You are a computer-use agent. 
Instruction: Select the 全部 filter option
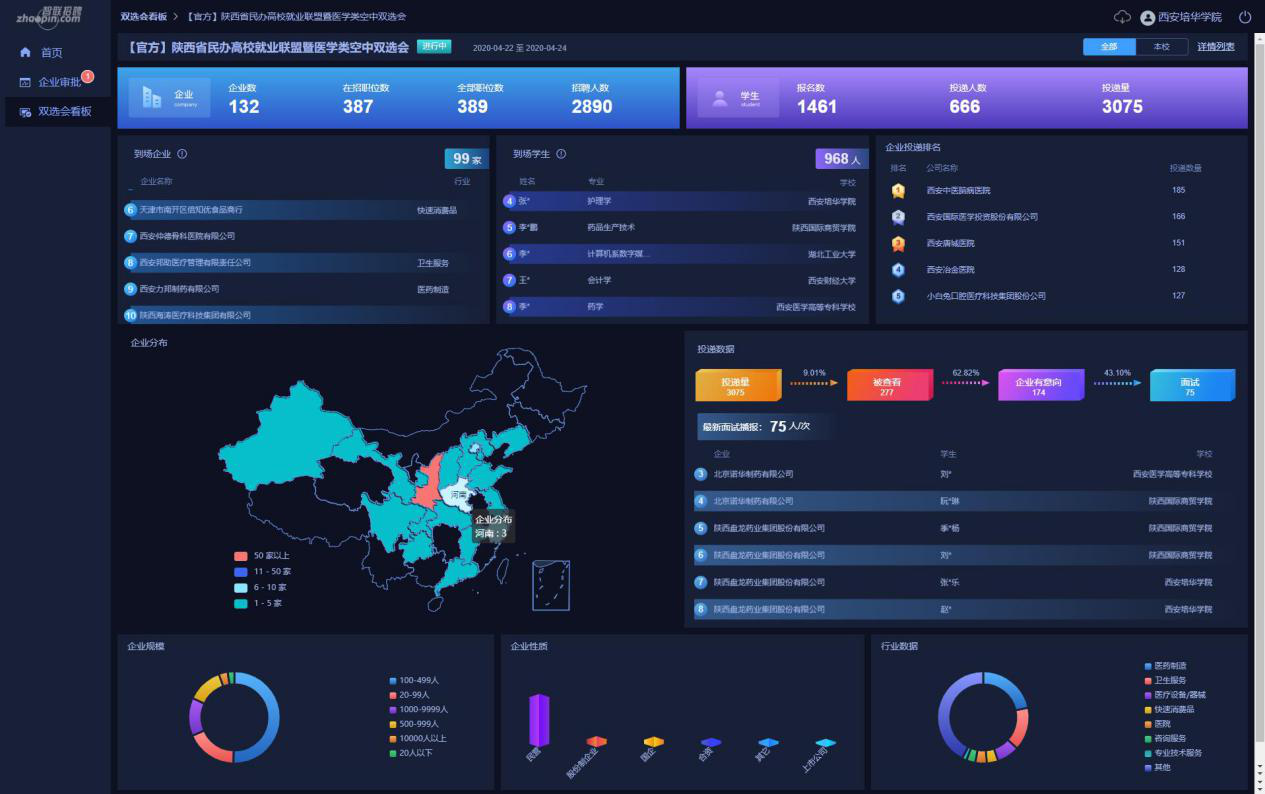tap(1109, 47)
